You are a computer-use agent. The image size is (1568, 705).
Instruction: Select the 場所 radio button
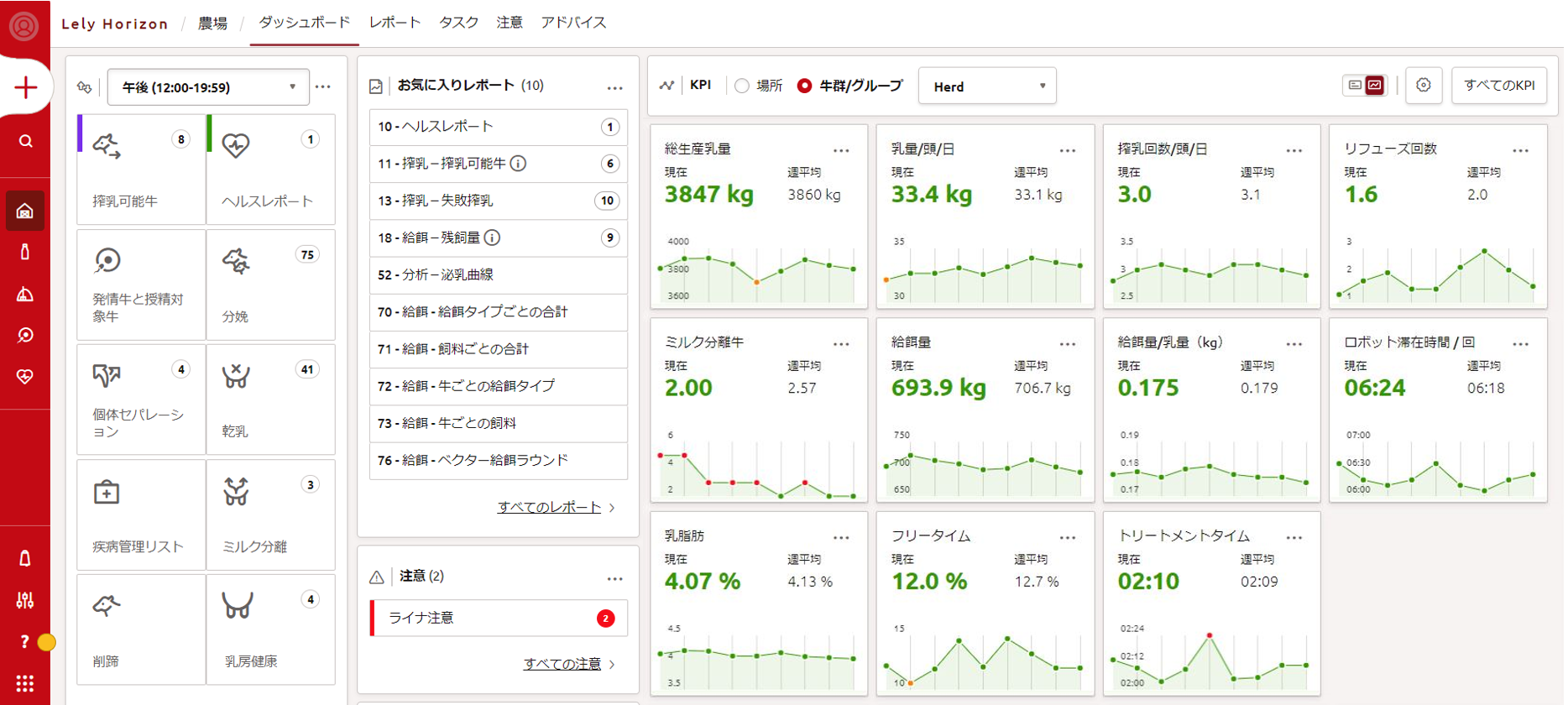[x=742, y=86]
